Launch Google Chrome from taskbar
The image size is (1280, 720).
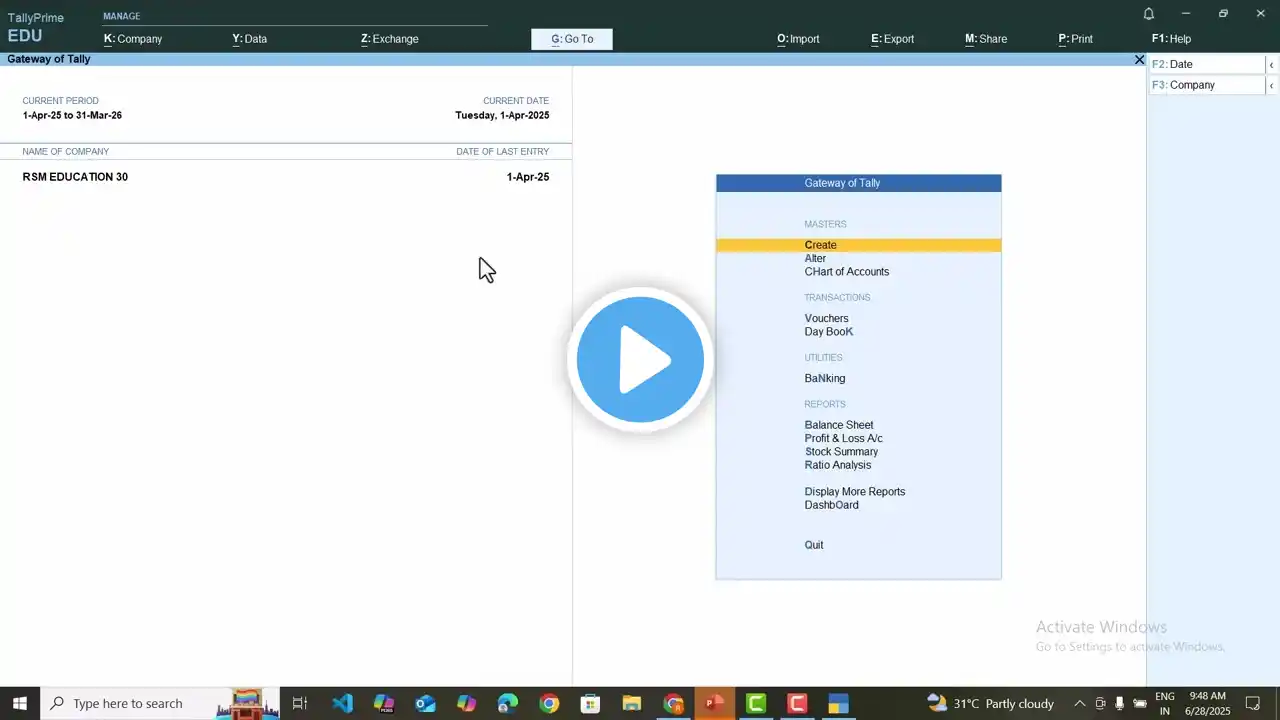point(549,703)
